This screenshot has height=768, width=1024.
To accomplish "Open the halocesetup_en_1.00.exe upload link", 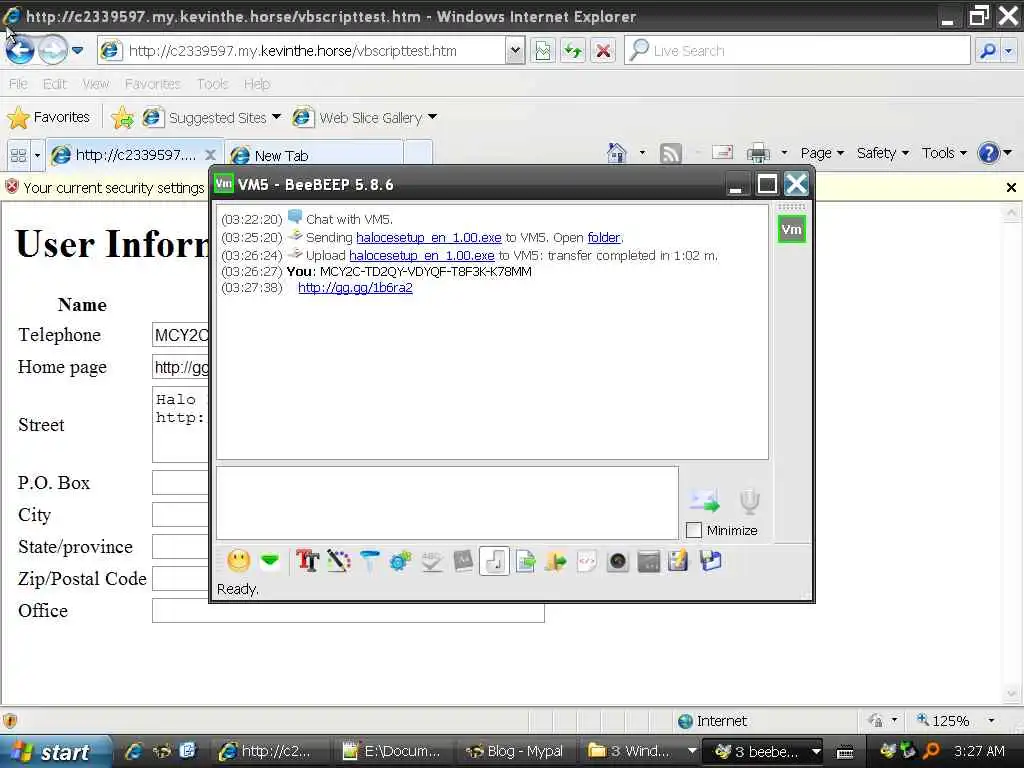I will click(x=422, y=255).
